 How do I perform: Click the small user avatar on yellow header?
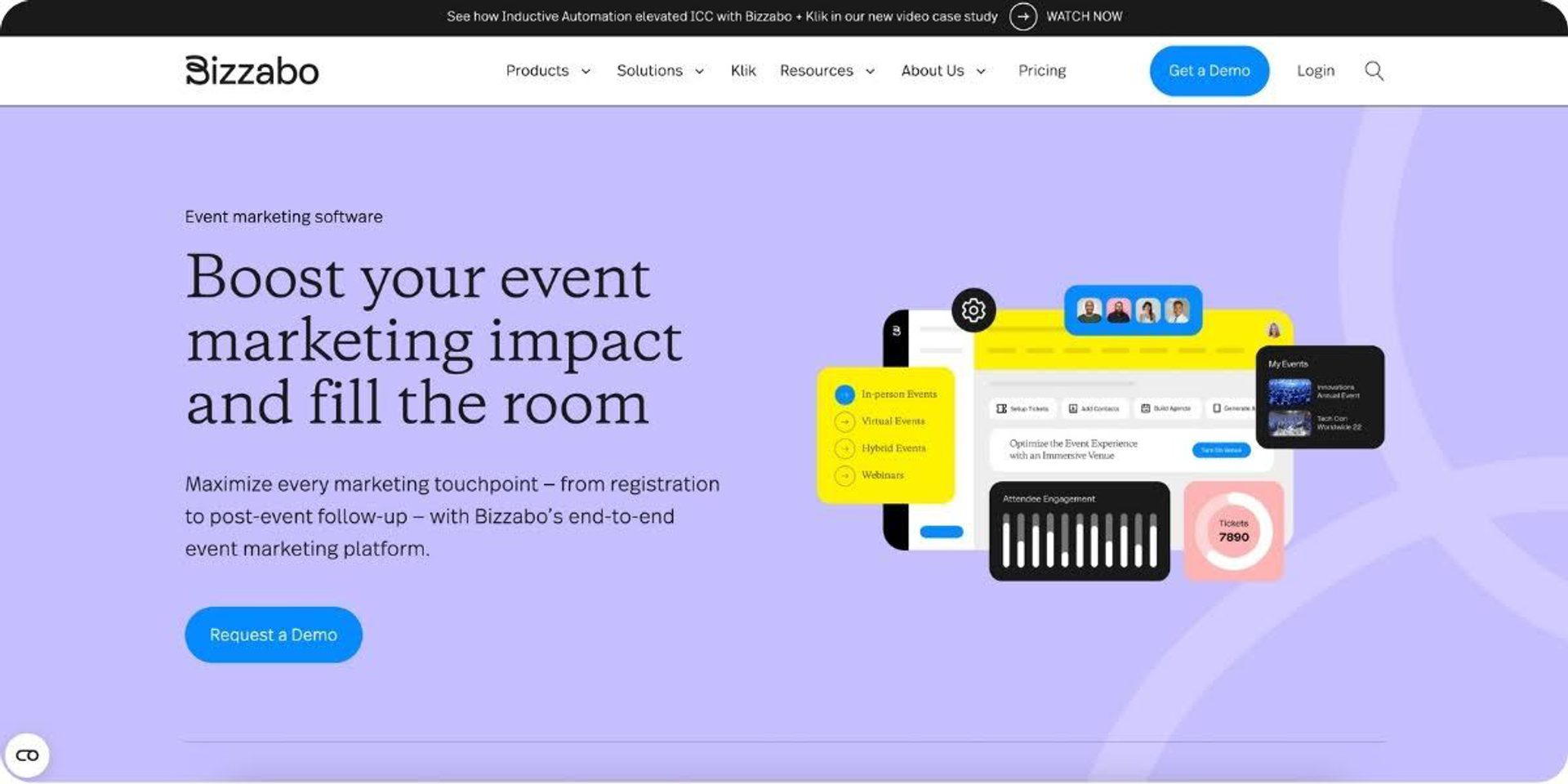1273,331
